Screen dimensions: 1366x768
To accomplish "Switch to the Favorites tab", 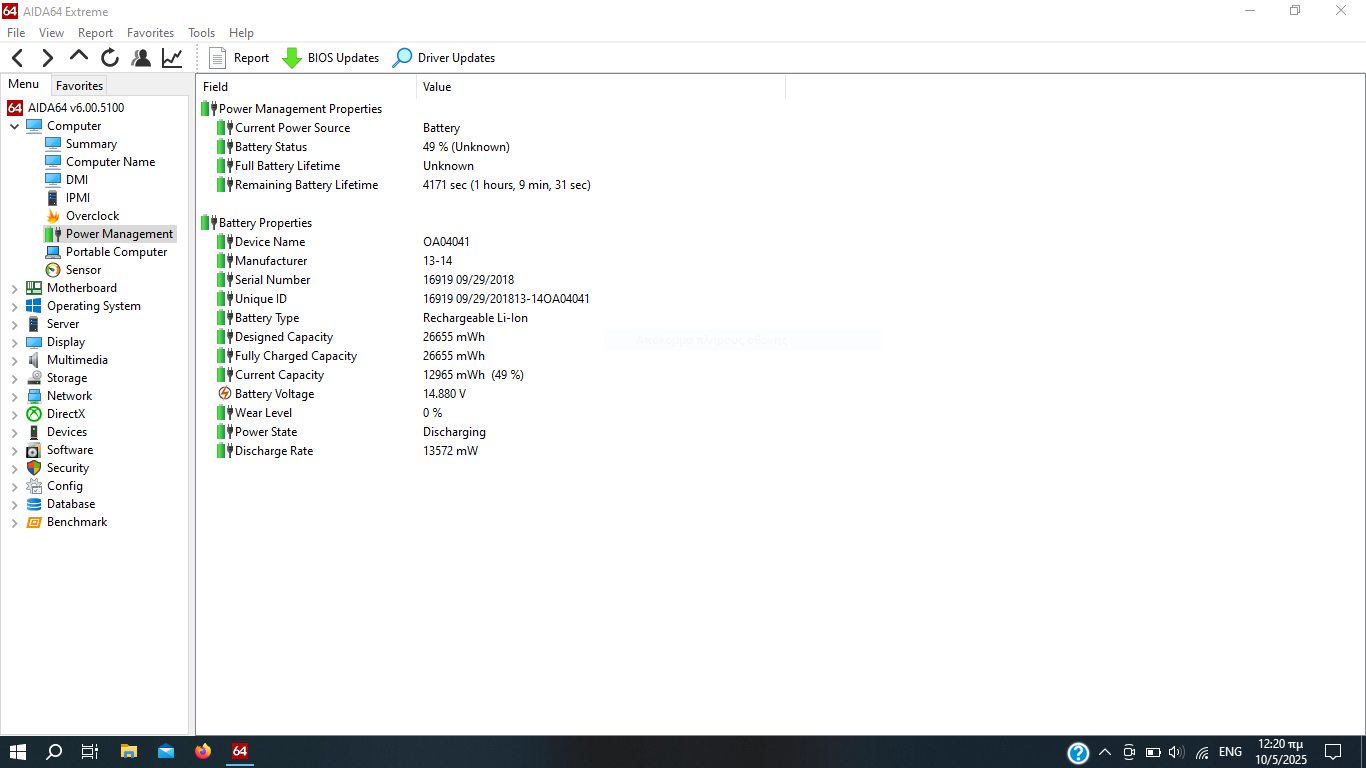I will [x=79, y=86].
